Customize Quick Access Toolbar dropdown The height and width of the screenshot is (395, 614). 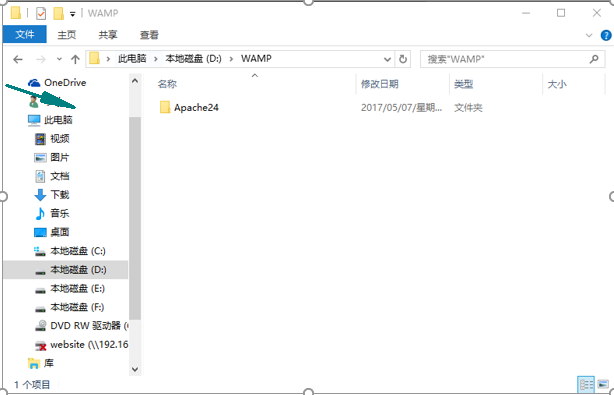(72, 14)
